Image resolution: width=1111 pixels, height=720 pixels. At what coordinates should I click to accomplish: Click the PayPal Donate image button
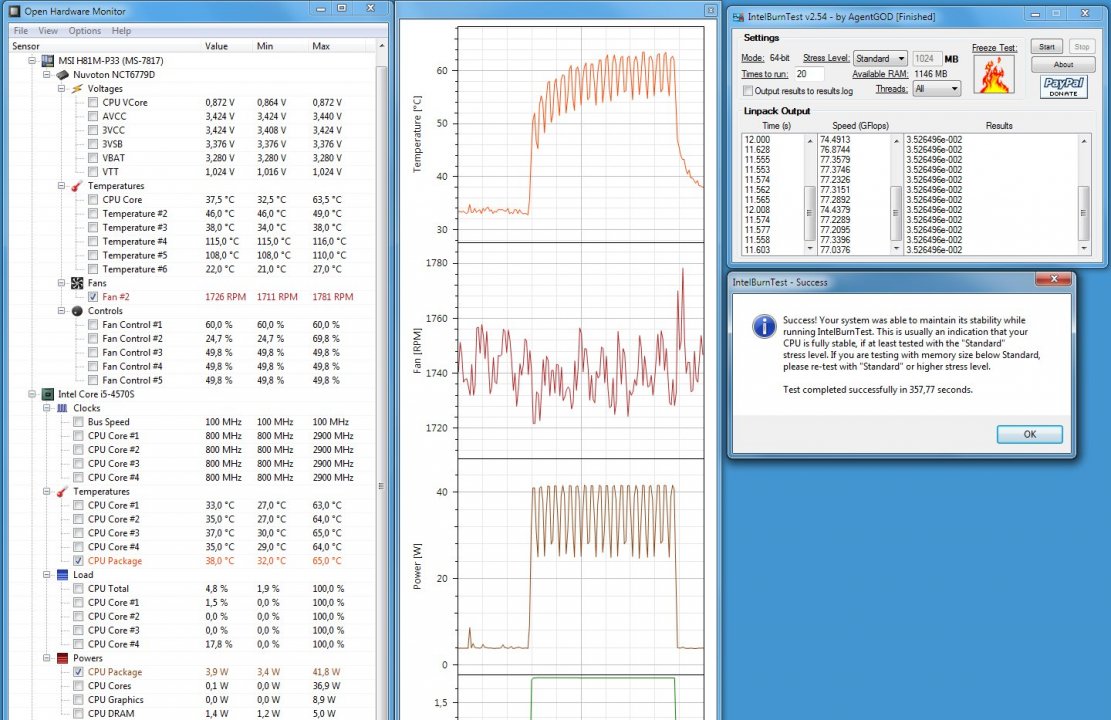click(x=1064, y=86)
